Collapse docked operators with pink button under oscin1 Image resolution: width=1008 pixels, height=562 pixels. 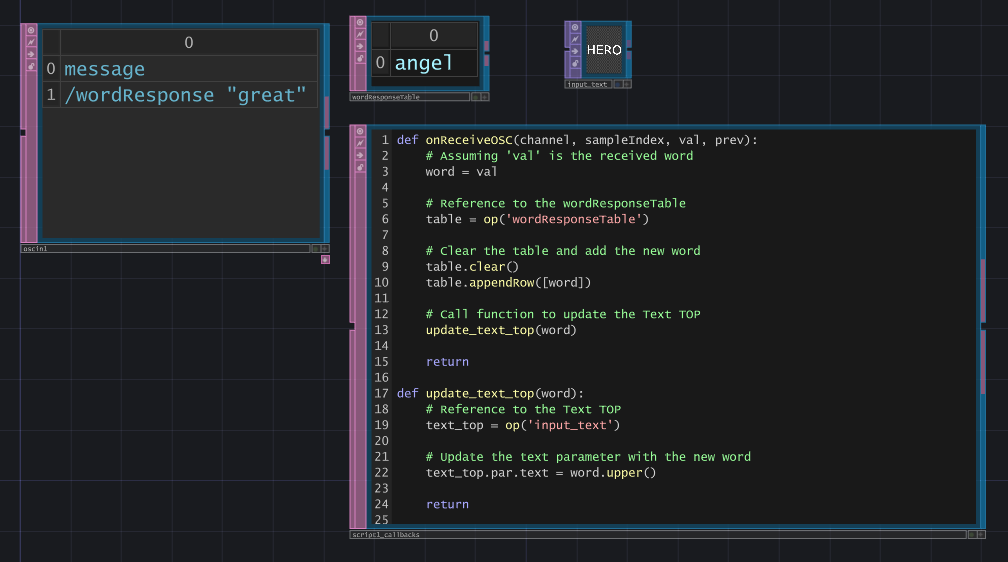coord(325,259)
